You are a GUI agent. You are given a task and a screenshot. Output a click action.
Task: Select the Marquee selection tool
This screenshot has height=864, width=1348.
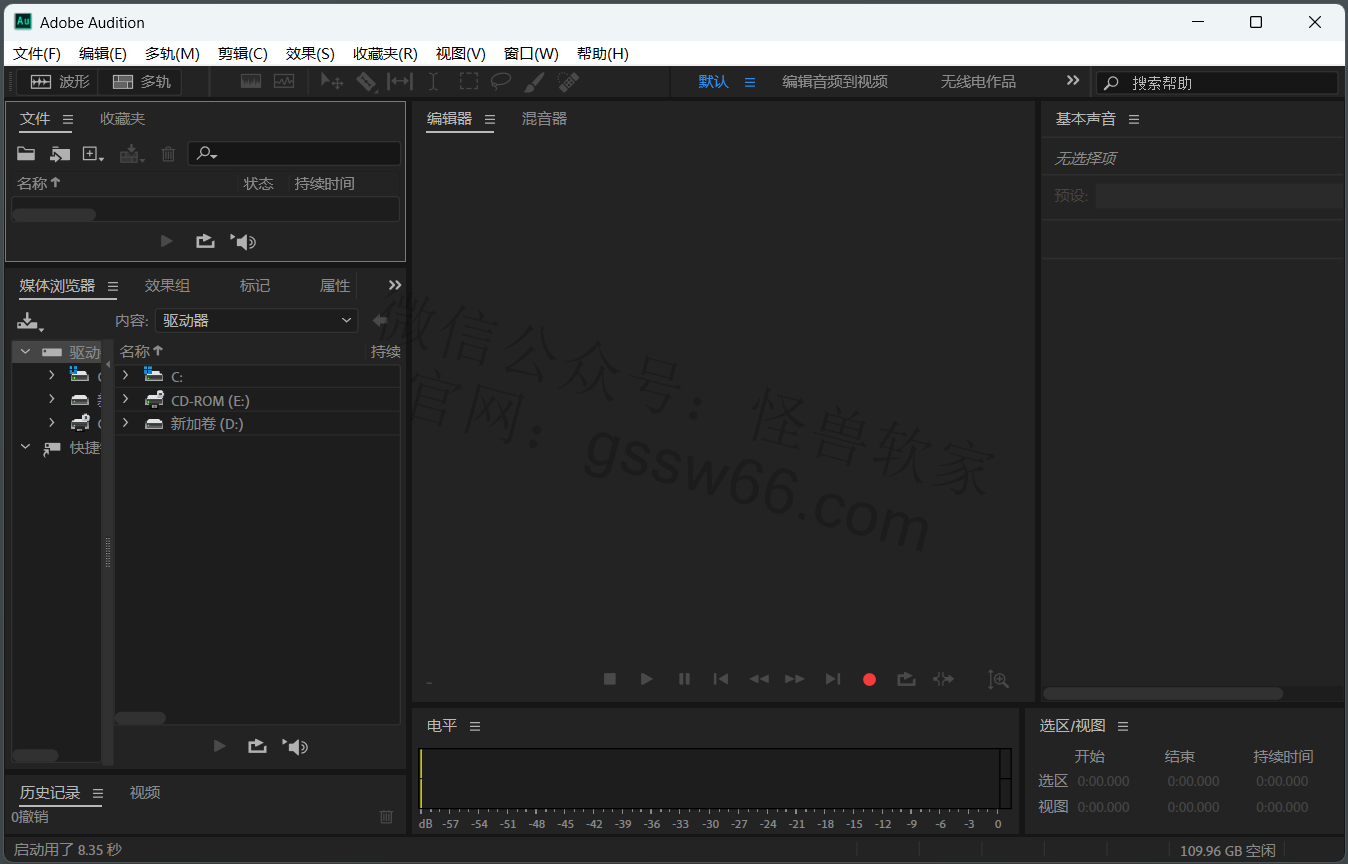pos(468,82)
